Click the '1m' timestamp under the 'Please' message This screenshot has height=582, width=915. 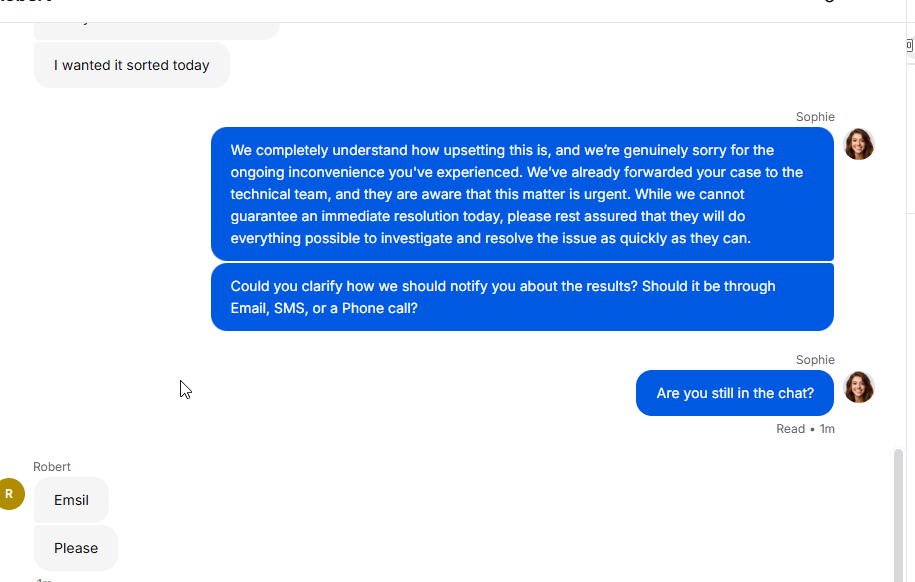pyautogui.click(x=43, y=580)
